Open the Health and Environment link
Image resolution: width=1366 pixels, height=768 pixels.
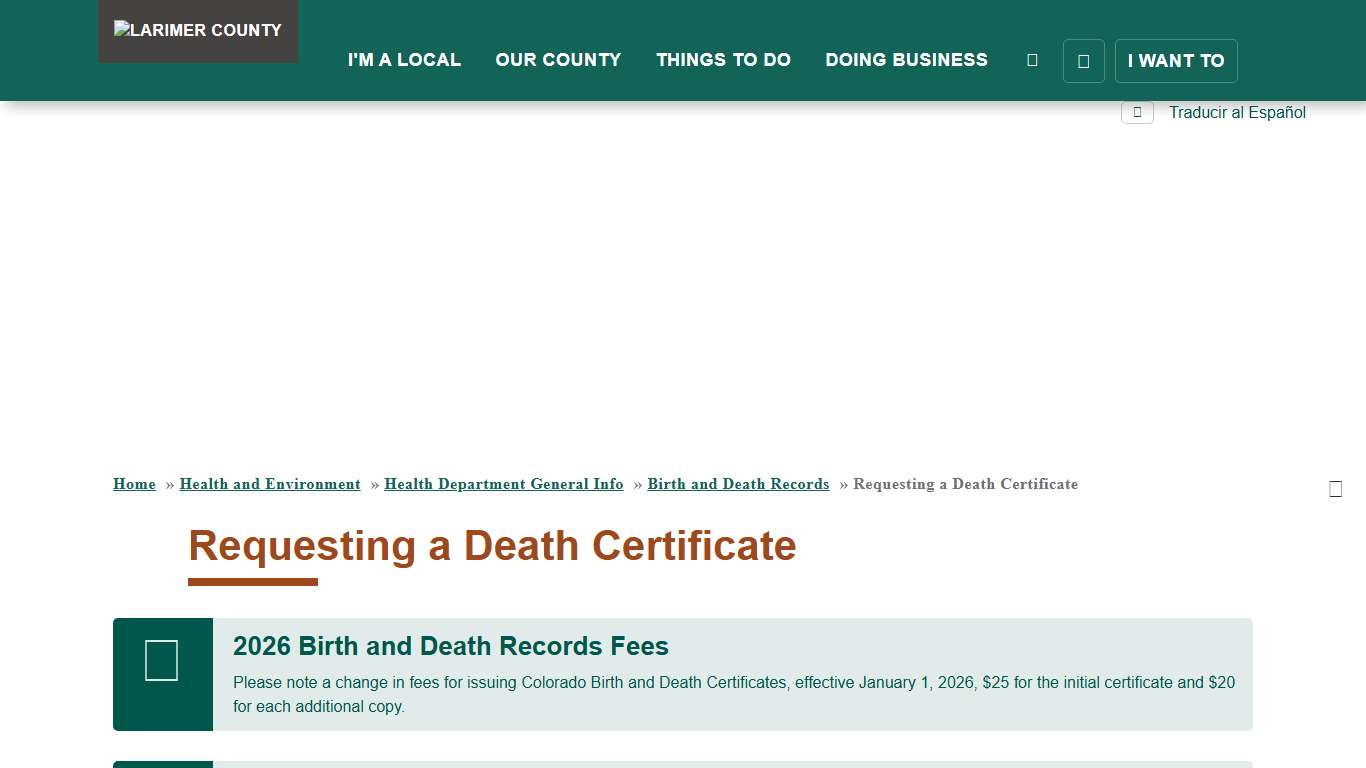click(x=270, y=484)
